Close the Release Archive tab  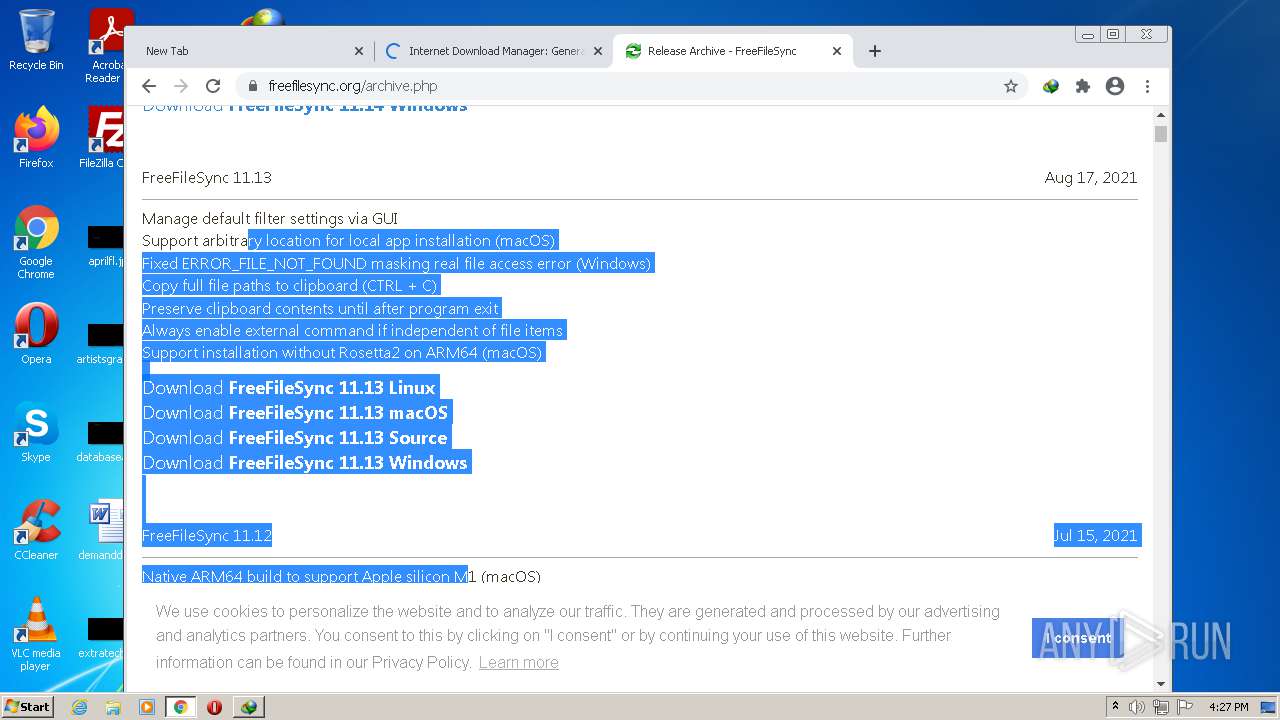837,51
